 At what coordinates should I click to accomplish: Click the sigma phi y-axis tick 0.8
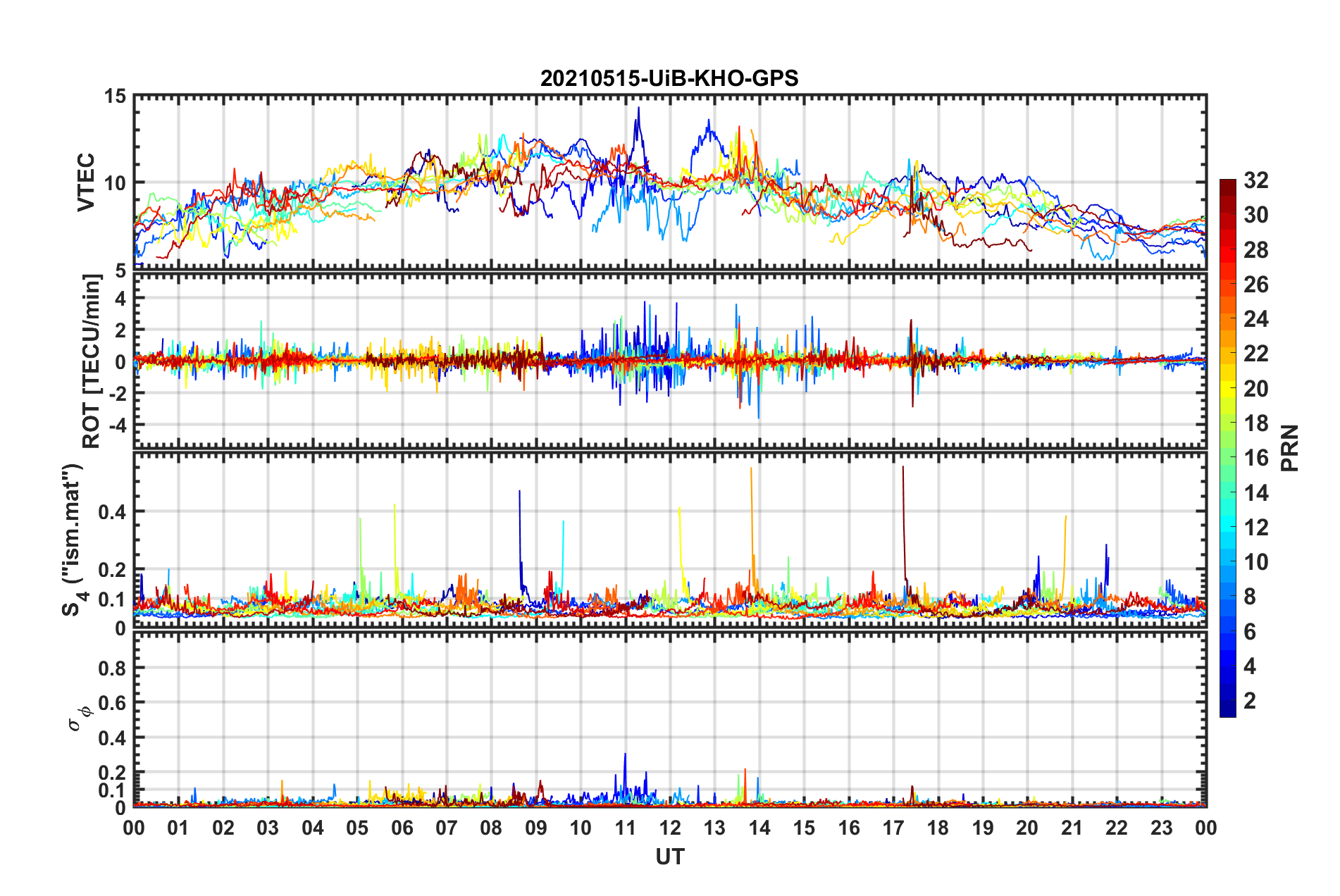click(x=112, y=668)
